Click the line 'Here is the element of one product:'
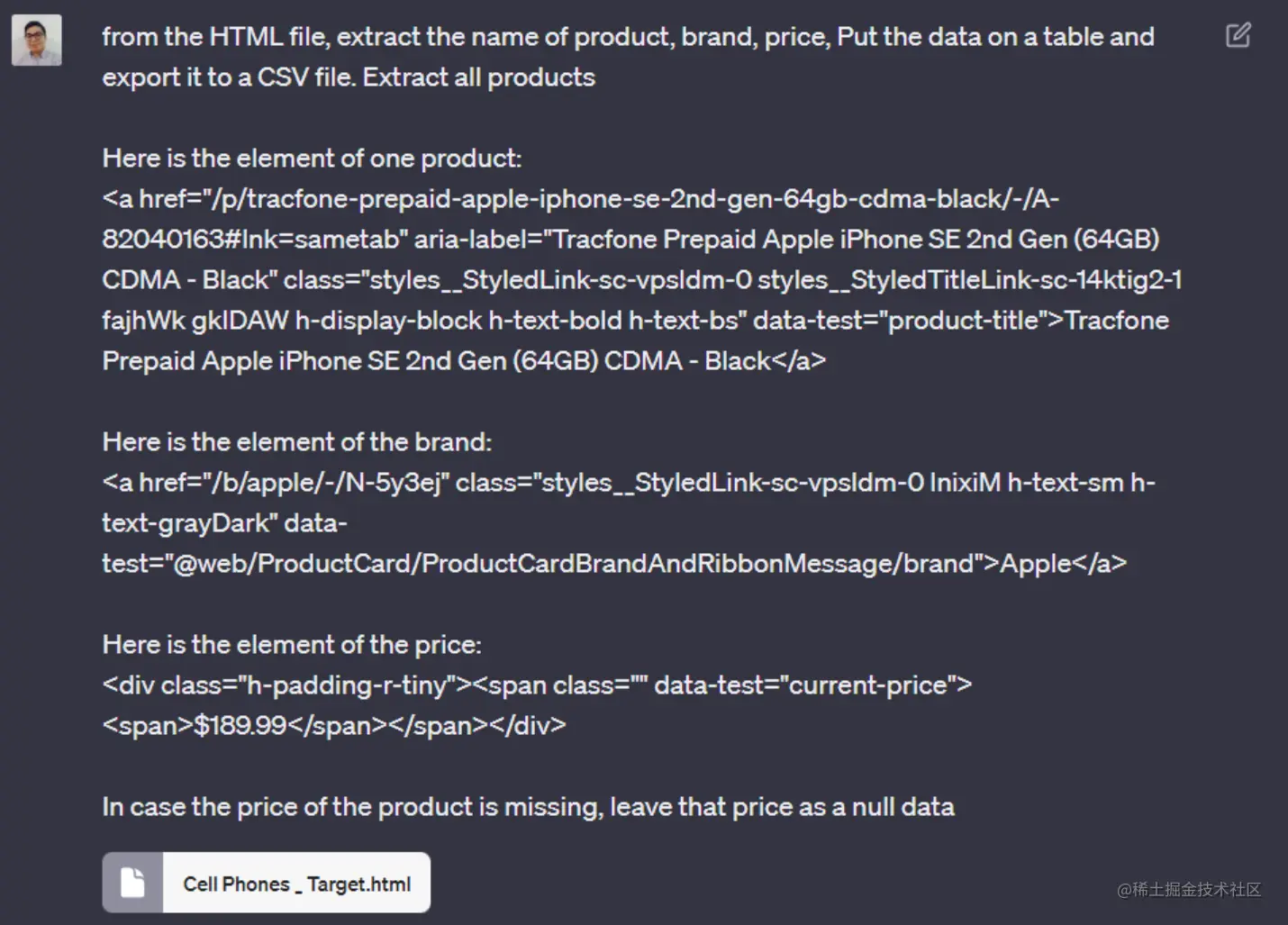 312,159
